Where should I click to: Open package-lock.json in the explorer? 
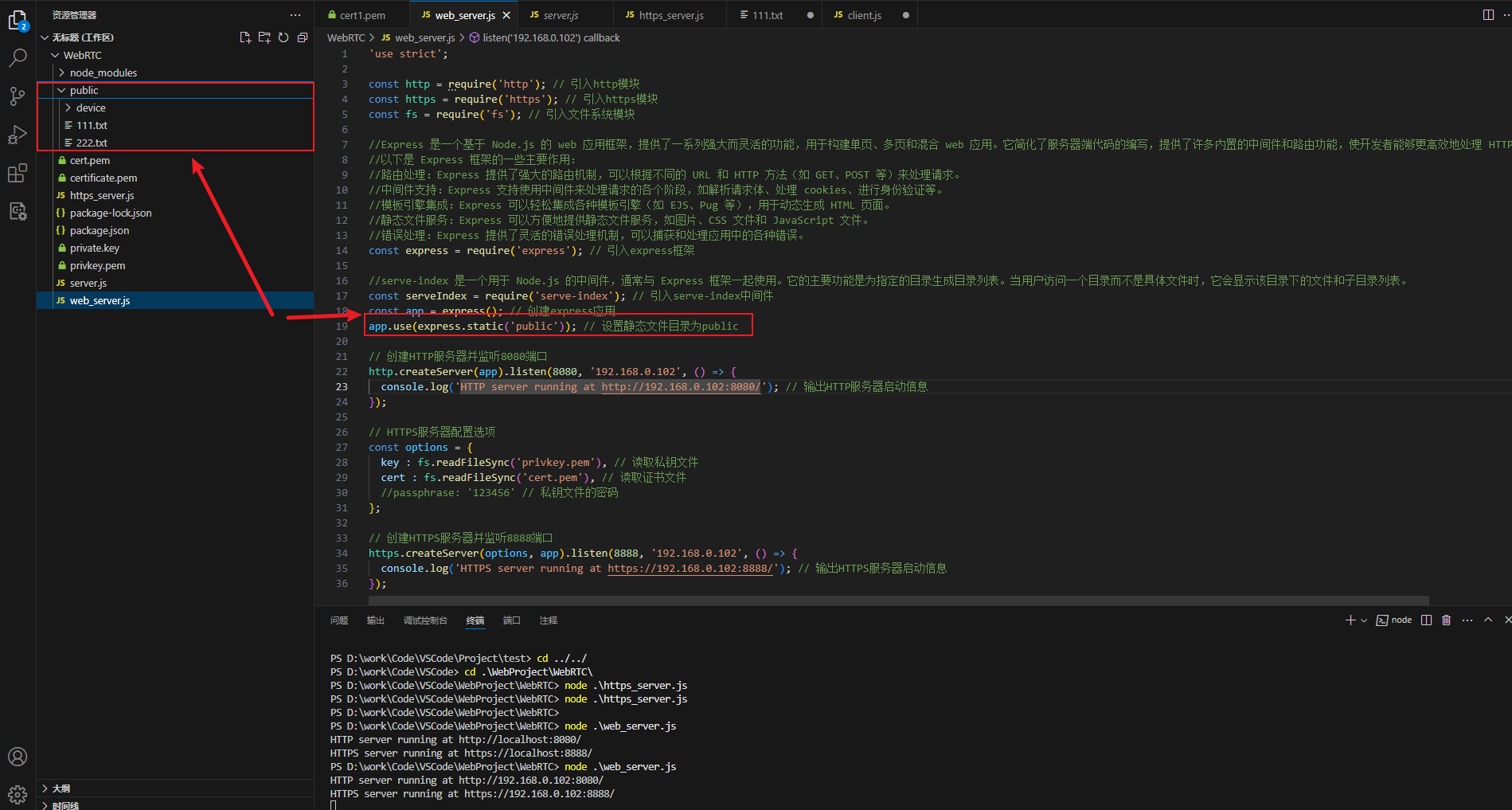tap(175, 213)
